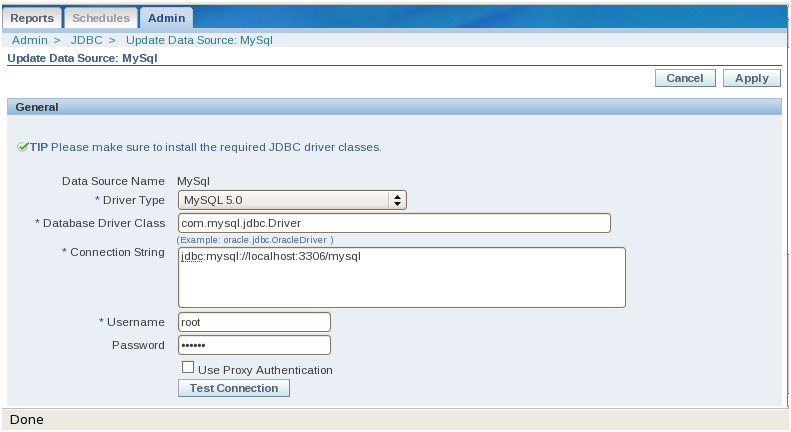Click the Update Data Source: MySql breadcrumb
The height and width of the screenshot is (432, 791).
coord(199,40)
